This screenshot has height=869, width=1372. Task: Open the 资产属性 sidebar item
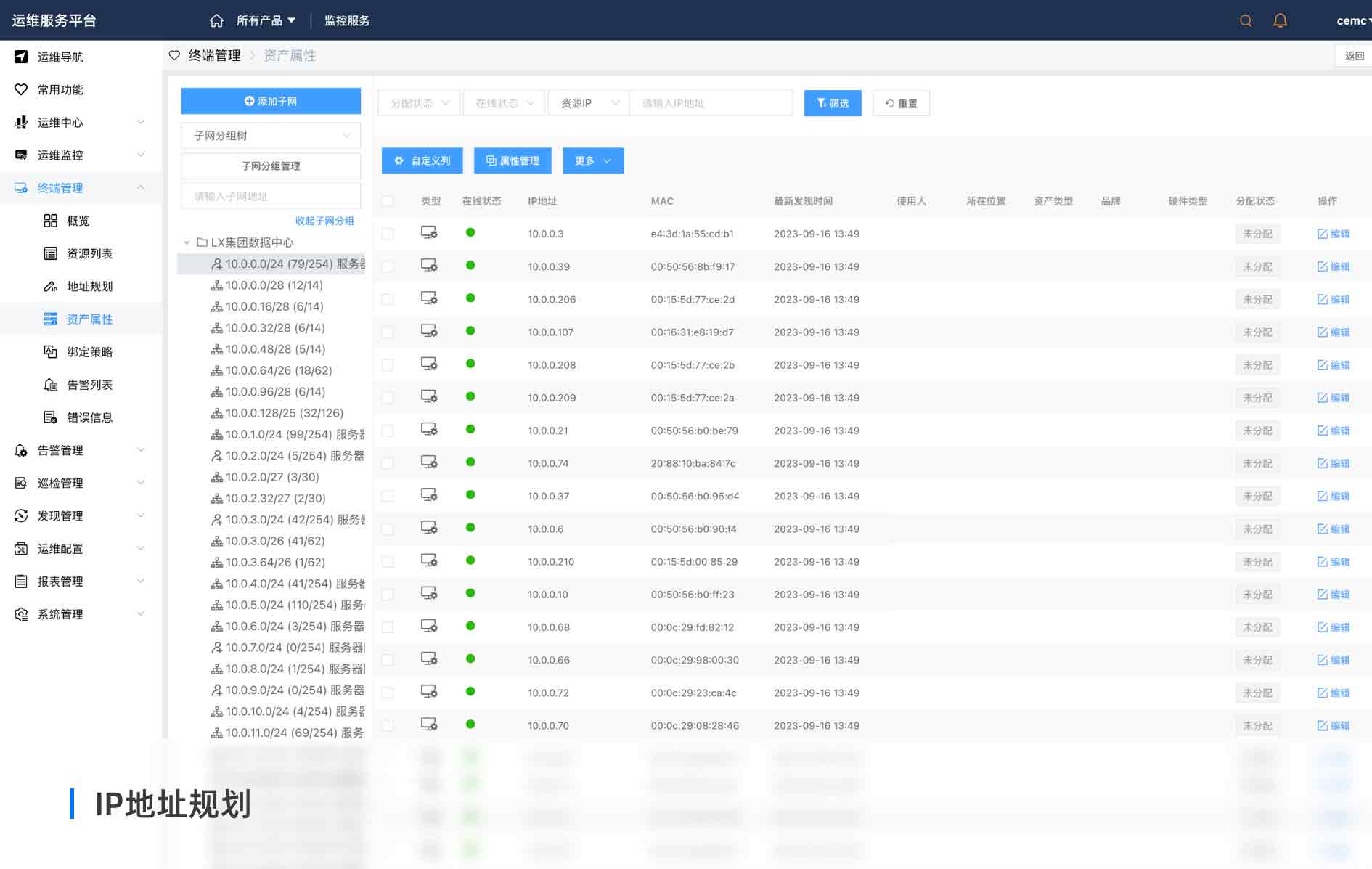(80, 319)
